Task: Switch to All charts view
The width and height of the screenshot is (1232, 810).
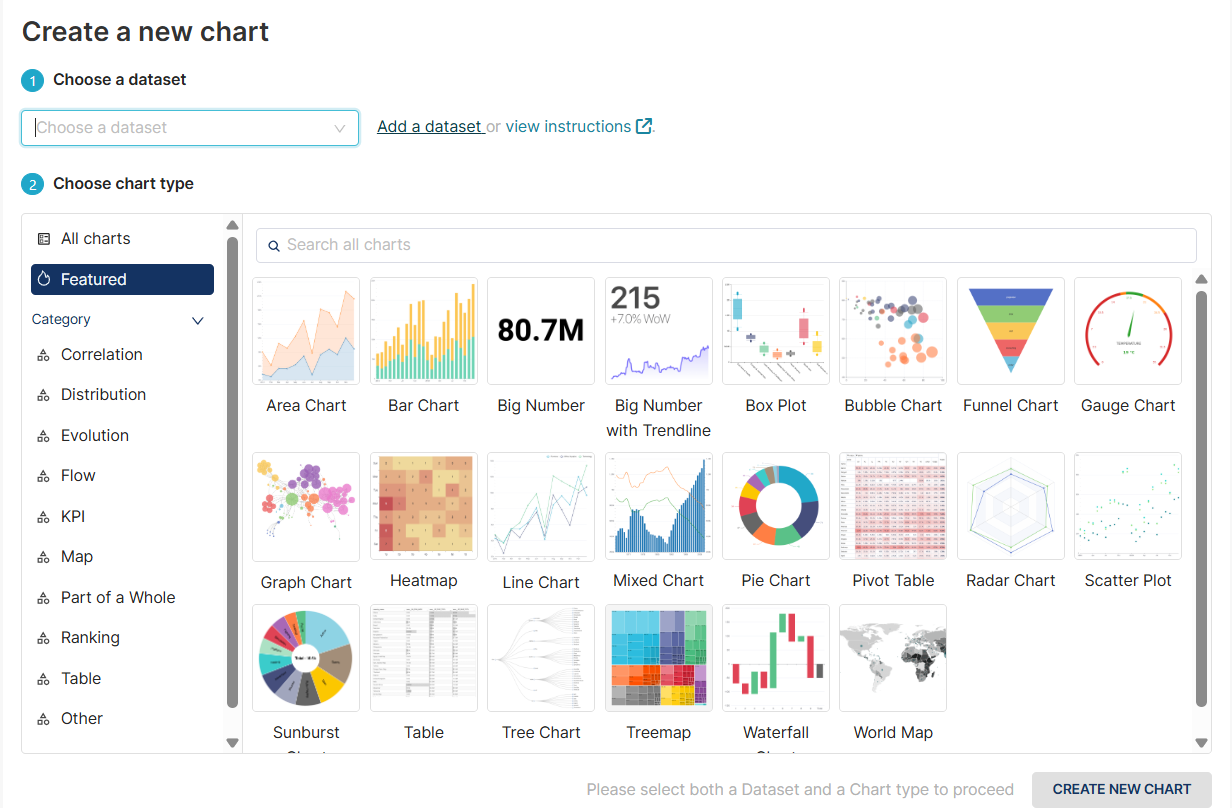Action: click(x=96, y=239)
